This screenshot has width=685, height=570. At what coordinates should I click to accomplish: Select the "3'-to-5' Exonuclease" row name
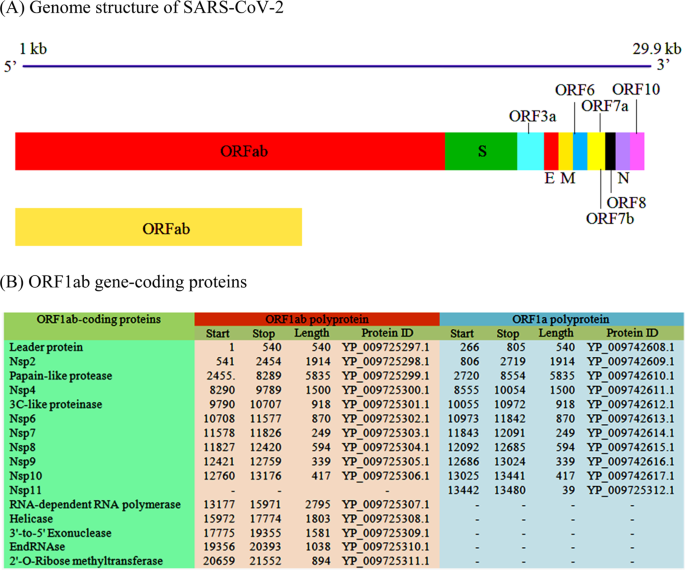point(60,533)
